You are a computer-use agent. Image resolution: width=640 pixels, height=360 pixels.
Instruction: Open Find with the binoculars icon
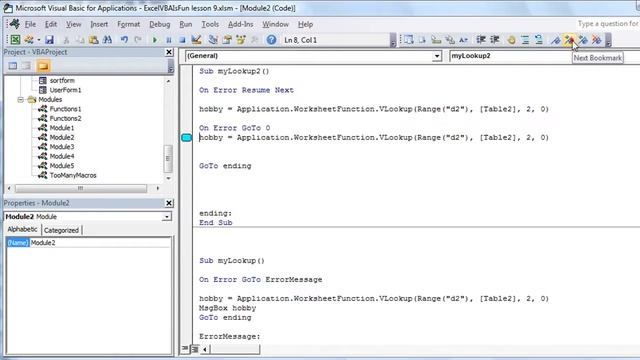[107, 40]
